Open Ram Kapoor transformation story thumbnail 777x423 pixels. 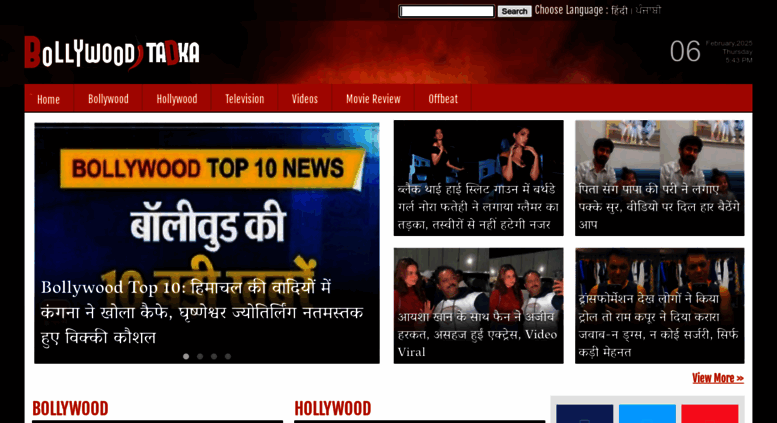660,306
